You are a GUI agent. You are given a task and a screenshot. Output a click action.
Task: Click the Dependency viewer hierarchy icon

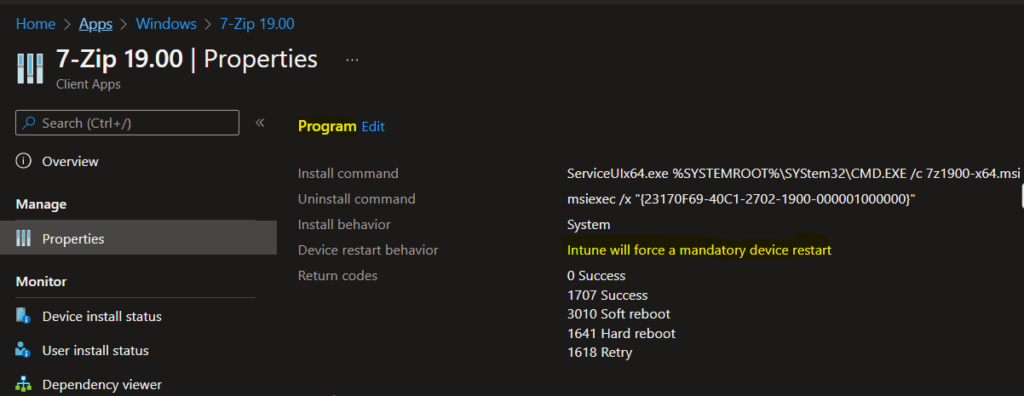pos(24,384)
